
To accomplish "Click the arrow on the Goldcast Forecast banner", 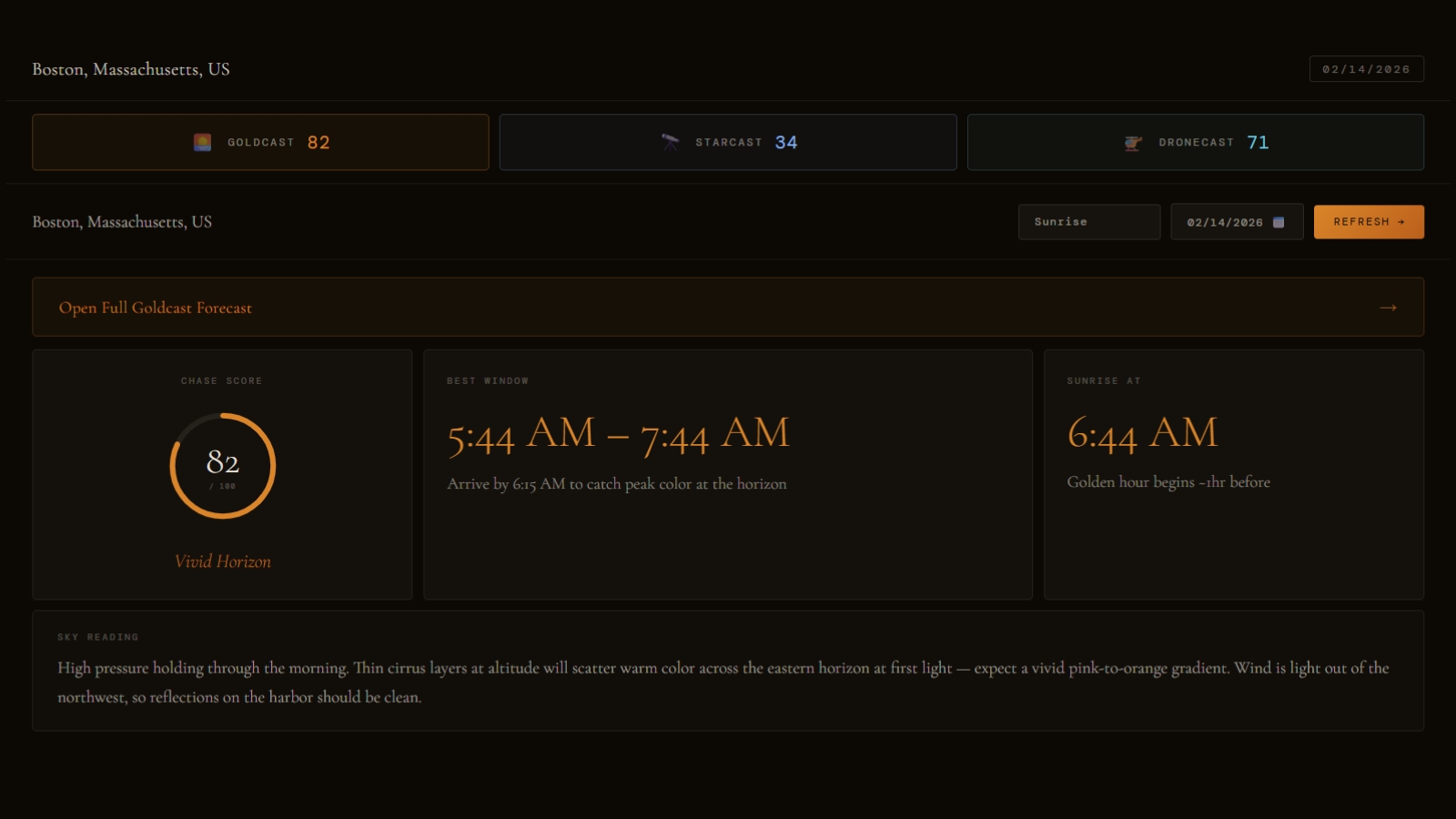I will [1388, 307].
